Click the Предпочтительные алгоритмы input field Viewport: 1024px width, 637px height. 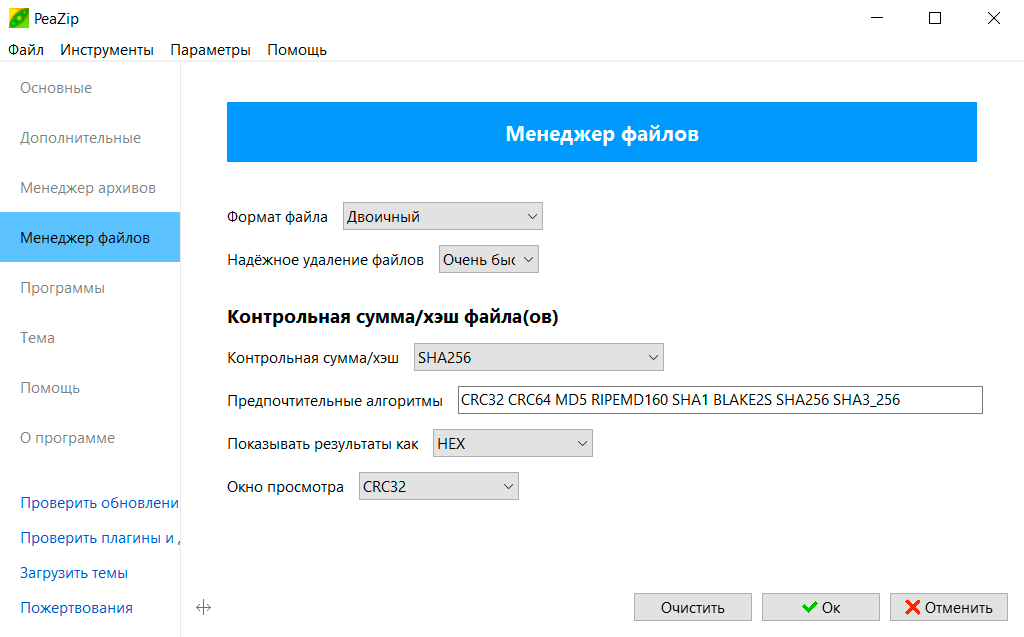click(x=720, y=400)
